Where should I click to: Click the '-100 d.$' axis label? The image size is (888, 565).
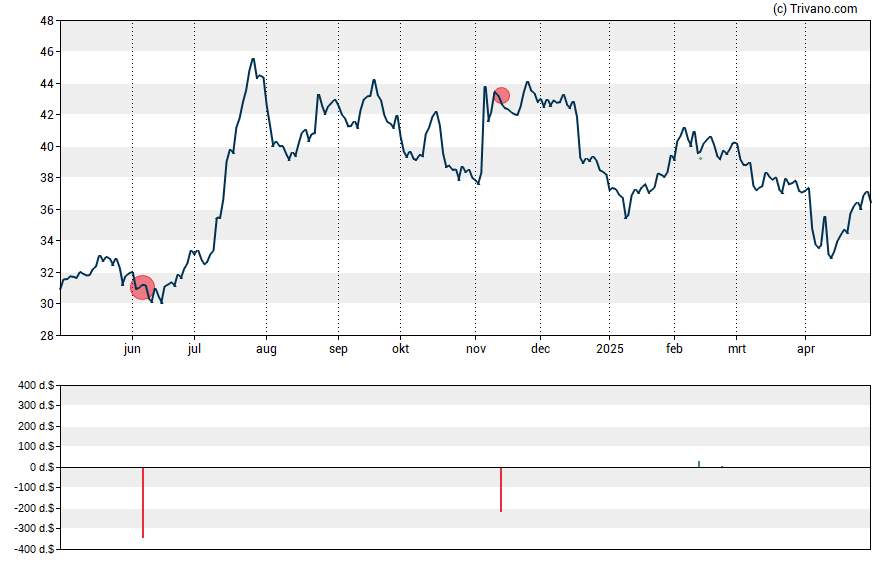pos(35,487)
